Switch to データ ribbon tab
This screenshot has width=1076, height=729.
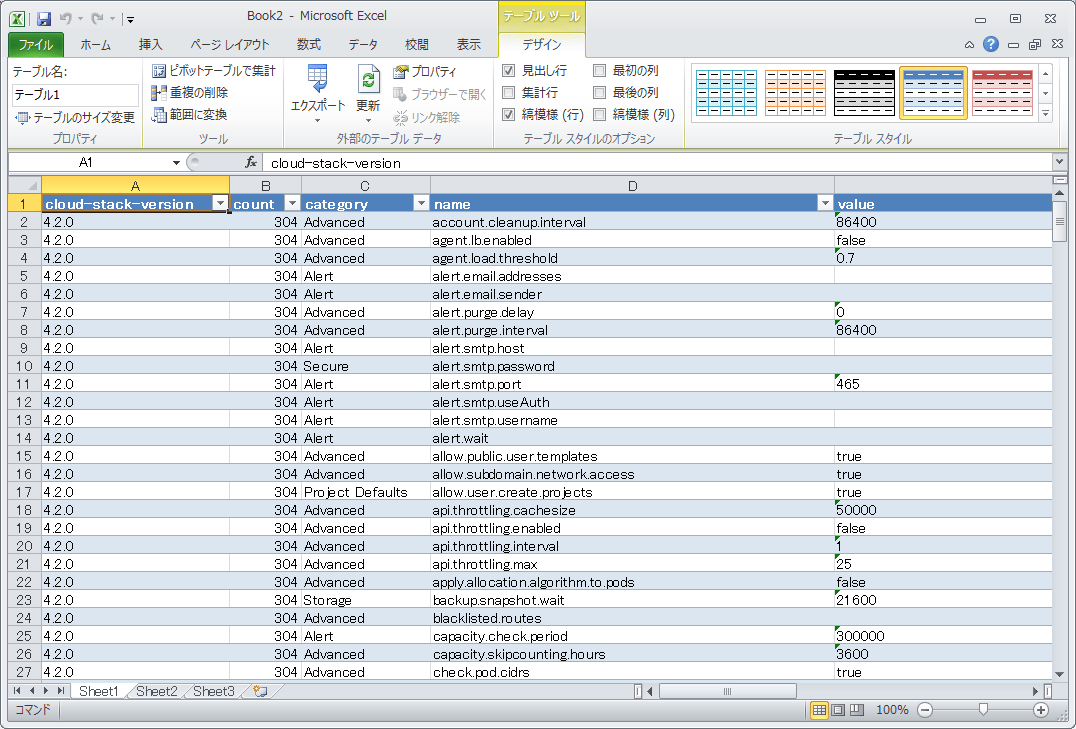click(x=363, y=45)
